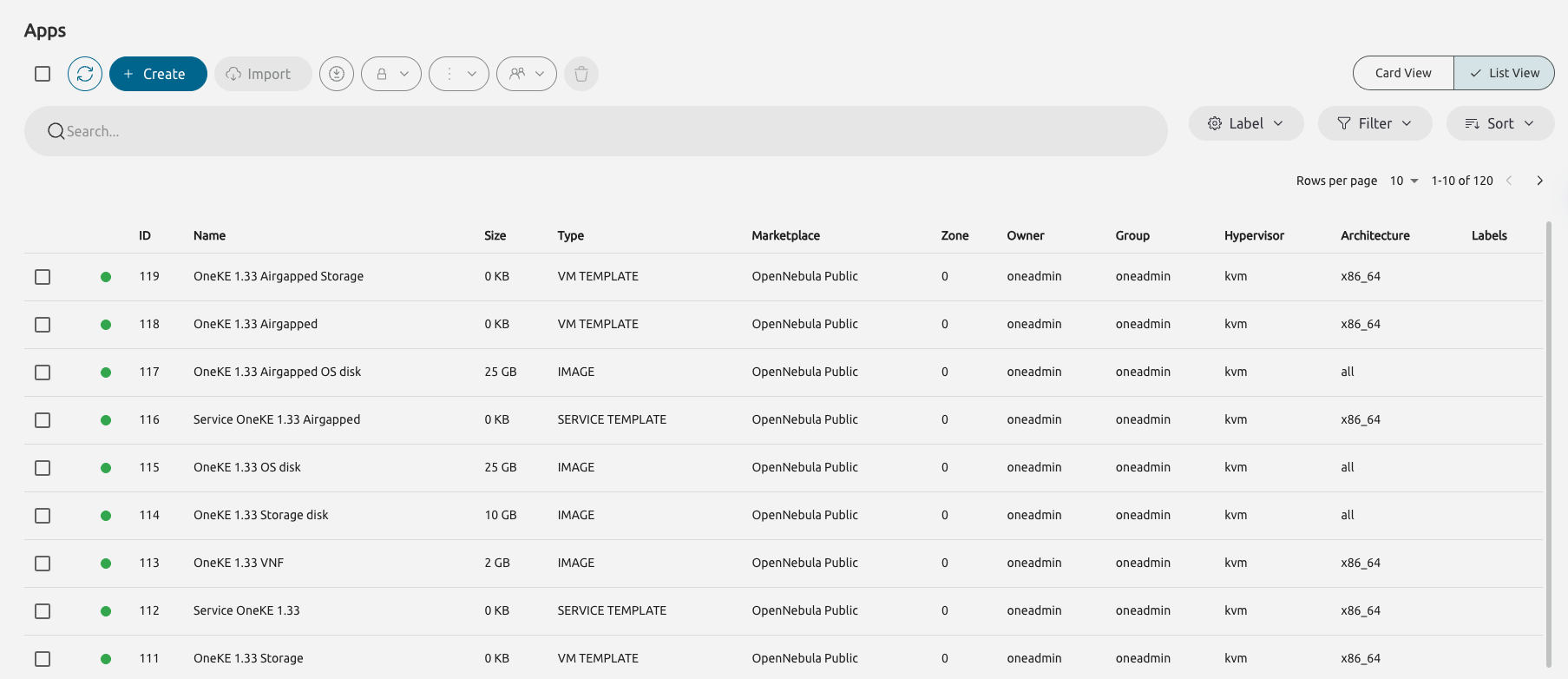Open the ownership users dropdown

[x=527, y=74]
